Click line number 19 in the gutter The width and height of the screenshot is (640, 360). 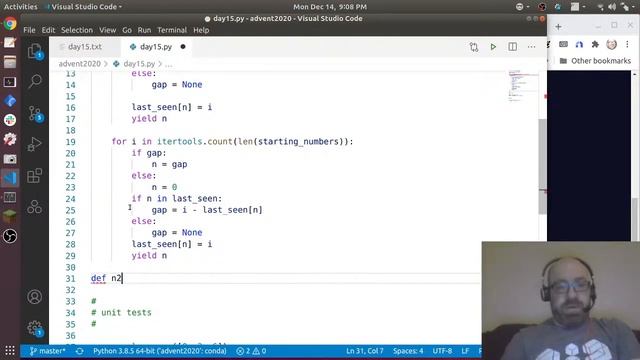(70, 142)
